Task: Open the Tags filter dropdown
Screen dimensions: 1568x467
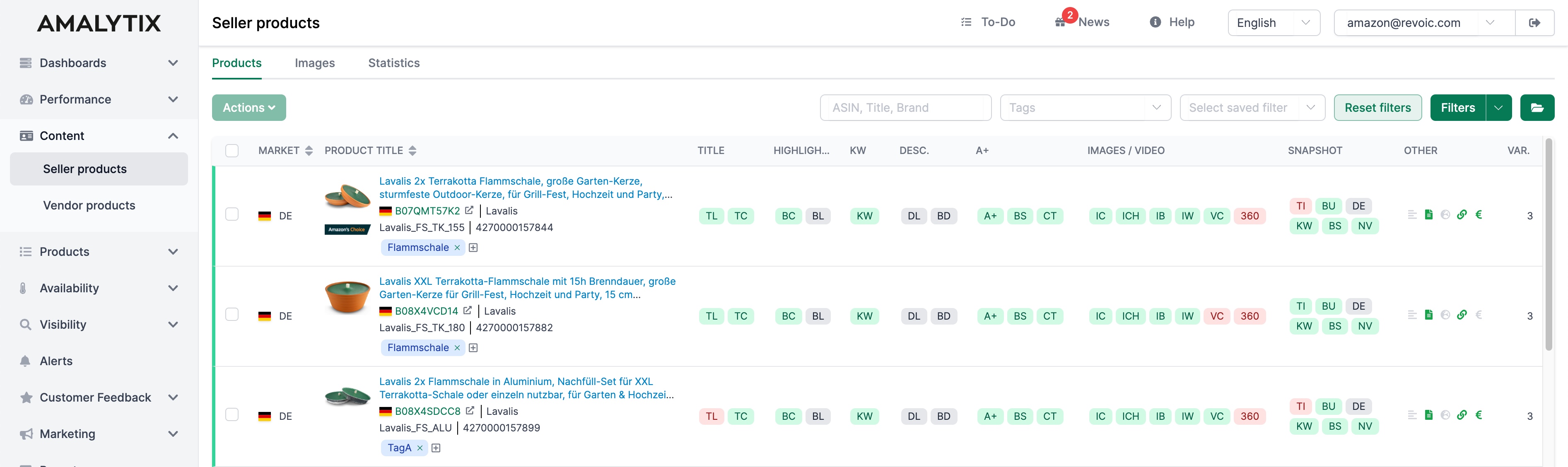Action: point(1086,108)
